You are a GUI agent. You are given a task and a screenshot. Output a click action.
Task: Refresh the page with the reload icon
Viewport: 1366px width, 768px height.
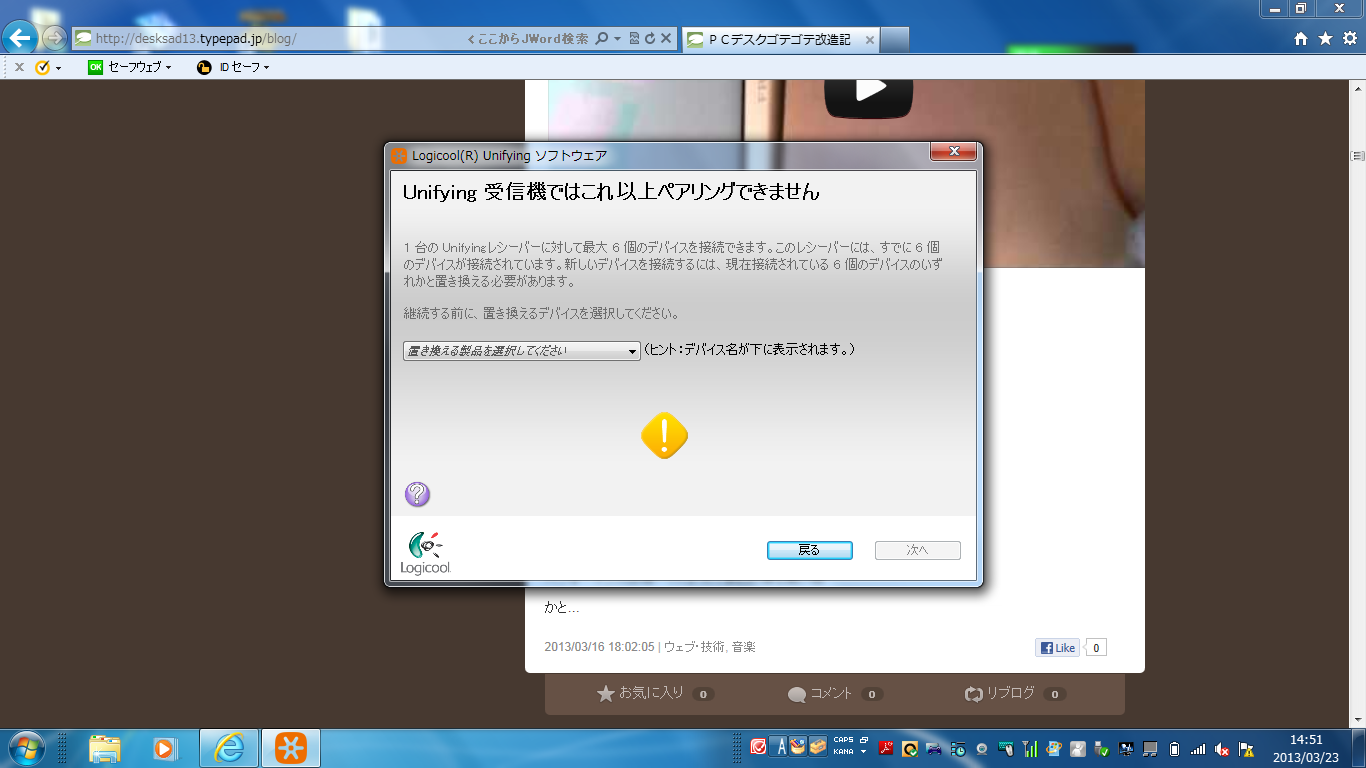point(650,38)
